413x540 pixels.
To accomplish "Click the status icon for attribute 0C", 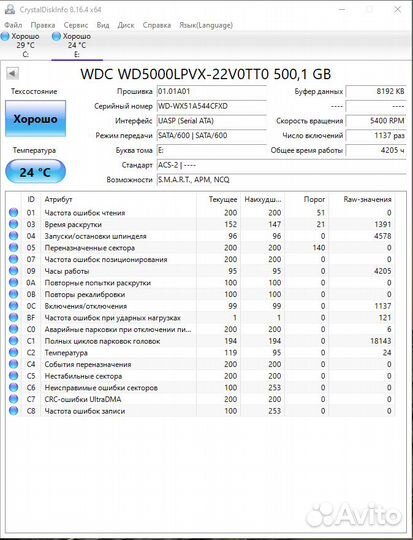I will (13, 306).
